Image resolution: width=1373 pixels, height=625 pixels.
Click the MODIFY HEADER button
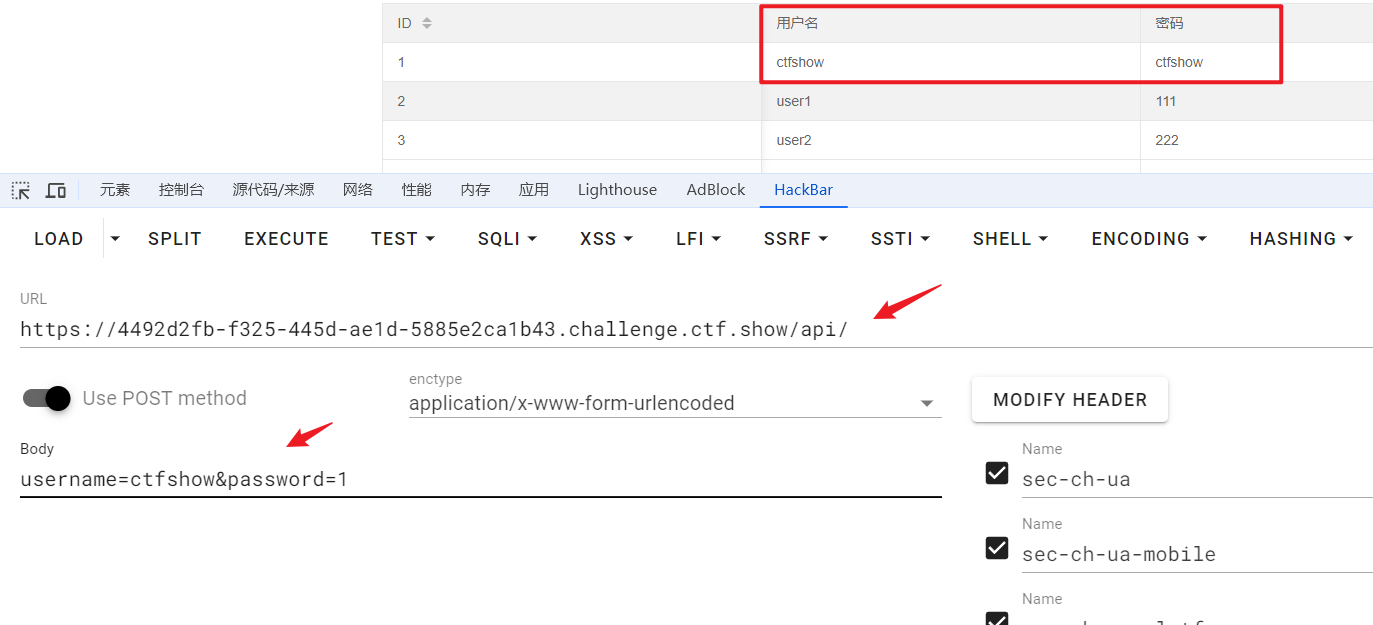(1069, 400)
